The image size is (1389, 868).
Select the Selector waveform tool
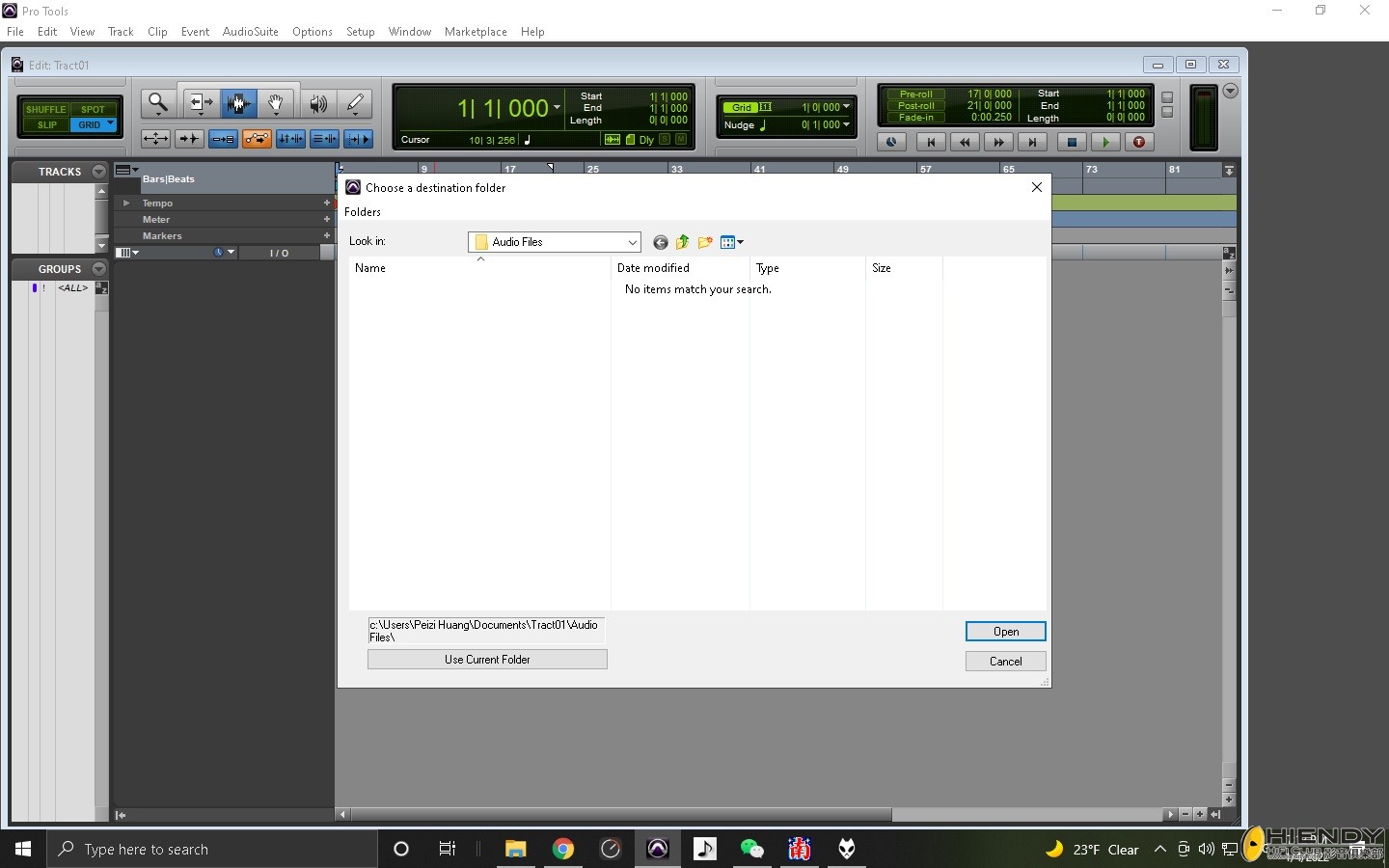pyautogui.click(x=238, y=103)
